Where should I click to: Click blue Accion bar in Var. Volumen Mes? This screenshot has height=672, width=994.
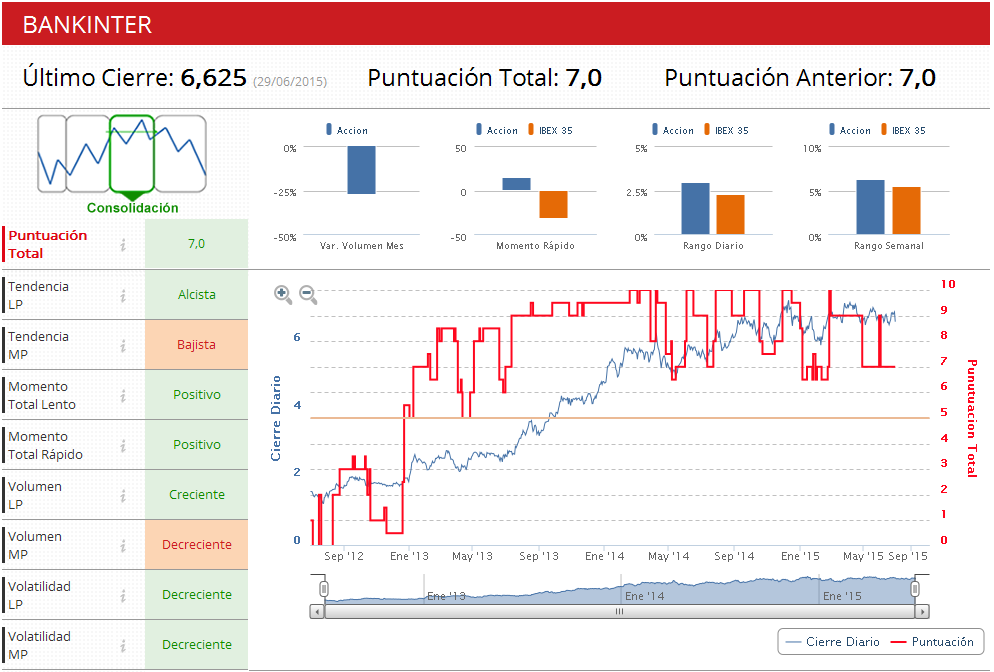pos(361,170)
